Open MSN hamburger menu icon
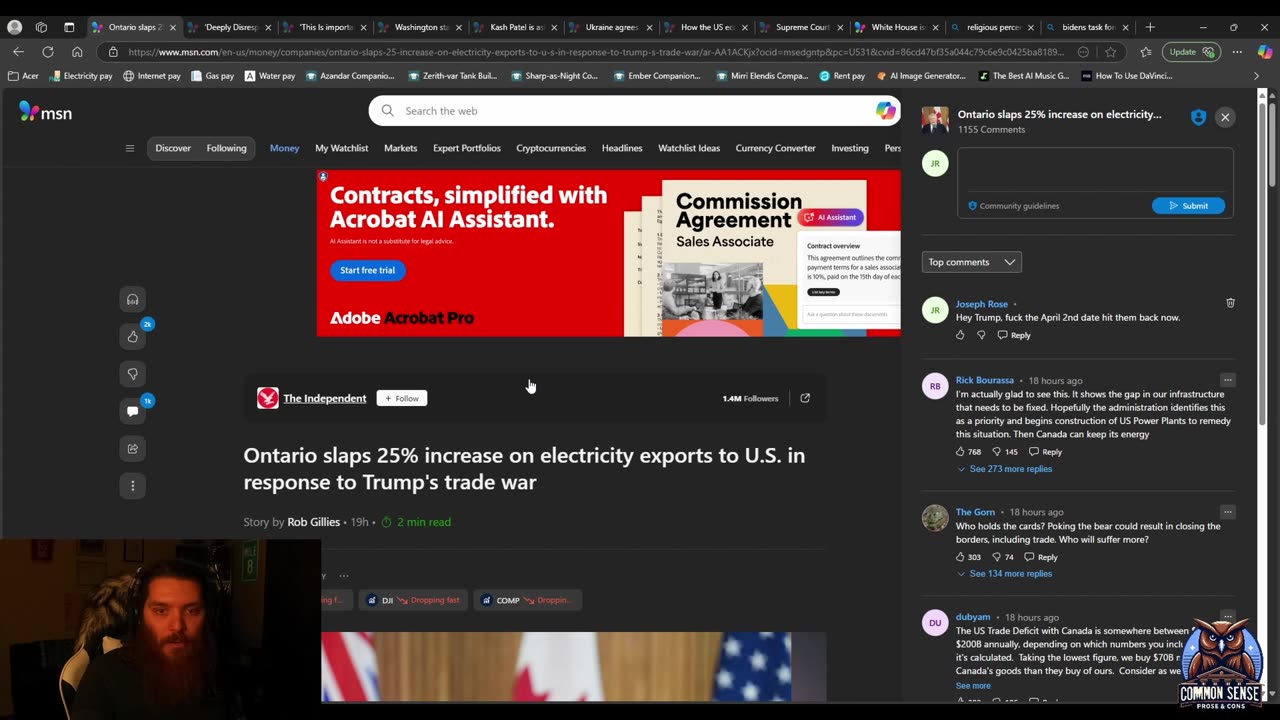This screenshot has height=720, width=1280. [129, 148]
